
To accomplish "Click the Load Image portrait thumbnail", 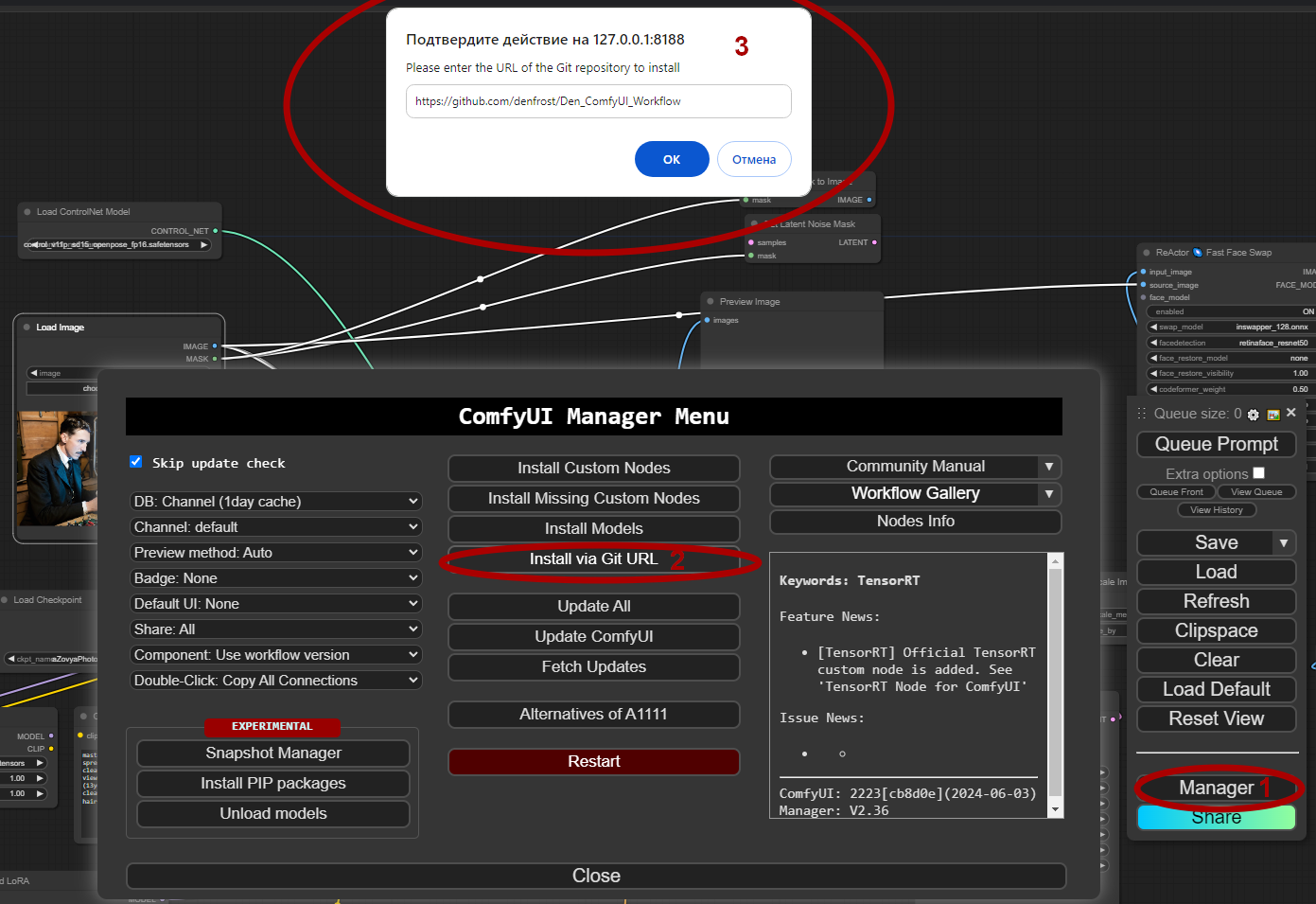I will [x=59, y=469].
